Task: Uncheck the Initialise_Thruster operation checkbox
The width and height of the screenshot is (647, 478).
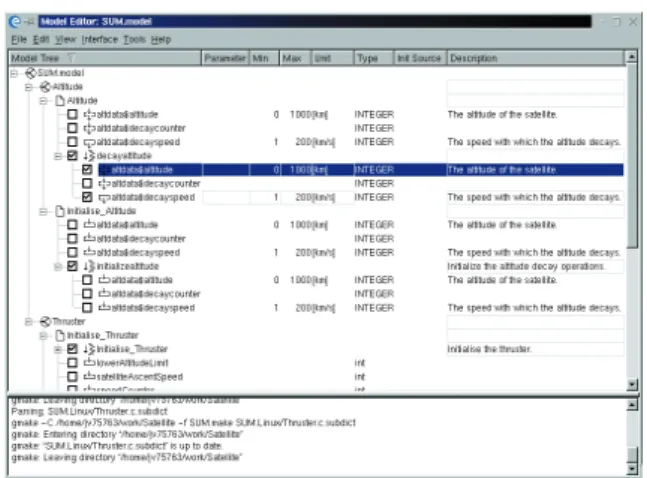Action: (x=72, y=349)
